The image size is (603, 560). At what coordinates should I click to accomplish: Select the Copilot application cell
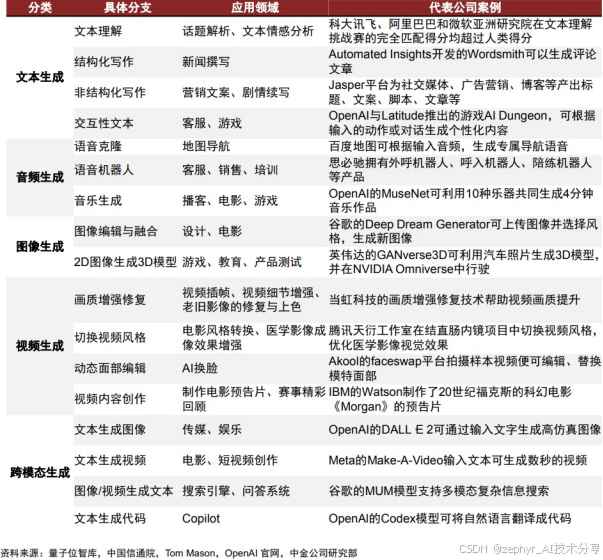click(x=201, y=518)
